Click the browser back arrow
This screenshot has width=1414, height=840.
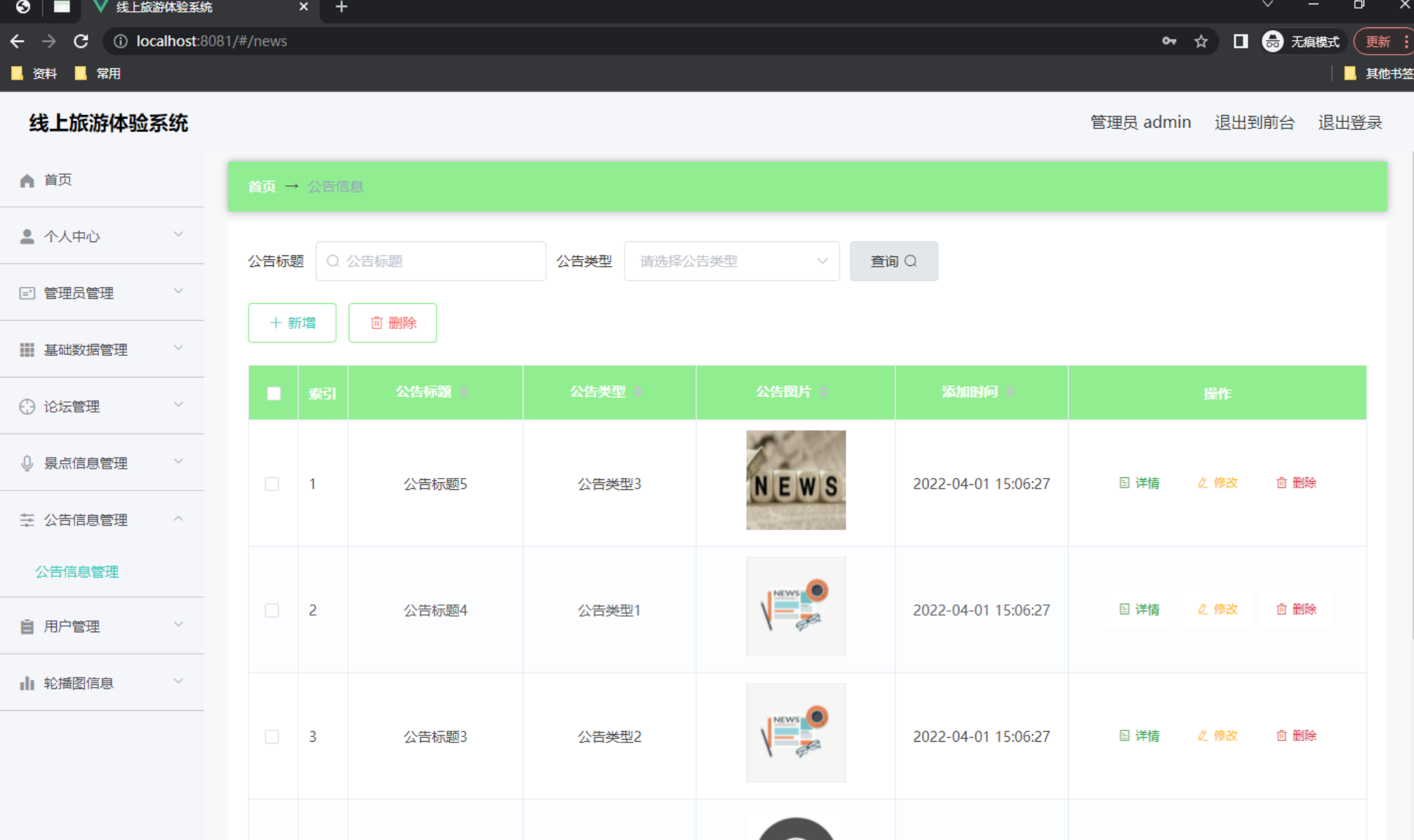18,41
